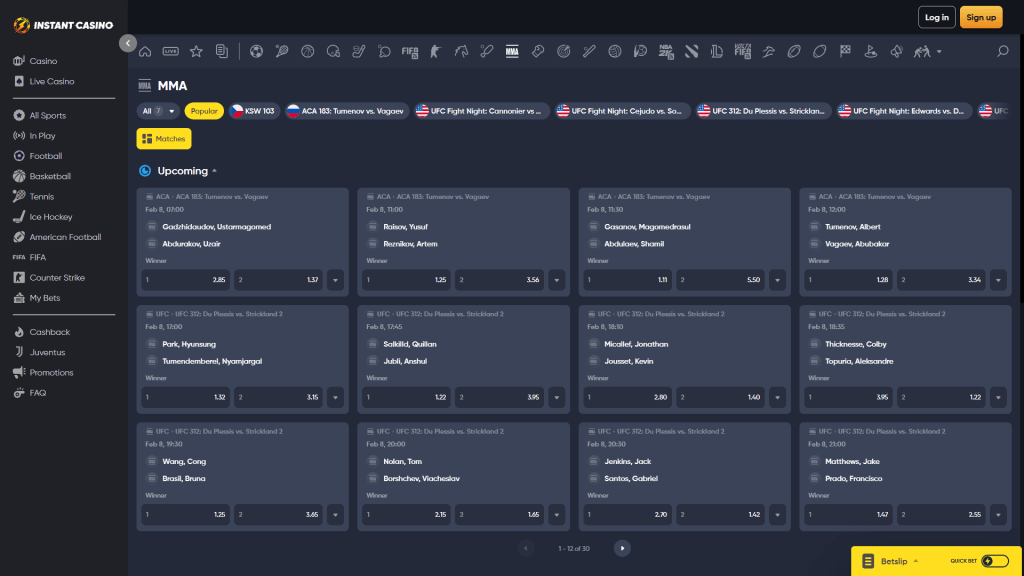The width and height of the screenshot is (1024, 576).
Task: Select the KSW 103 filter tab
Action: (252, 111)
